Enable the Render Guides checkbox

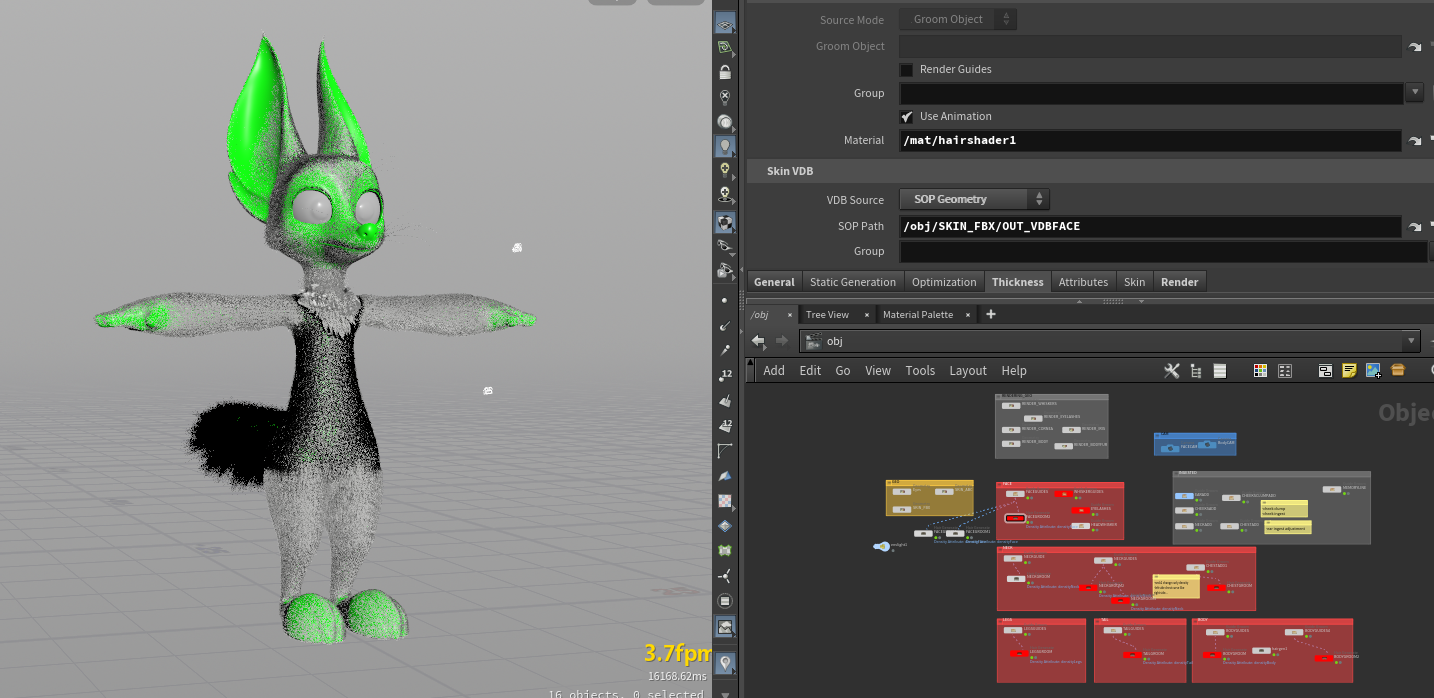(x=906, y=70)
